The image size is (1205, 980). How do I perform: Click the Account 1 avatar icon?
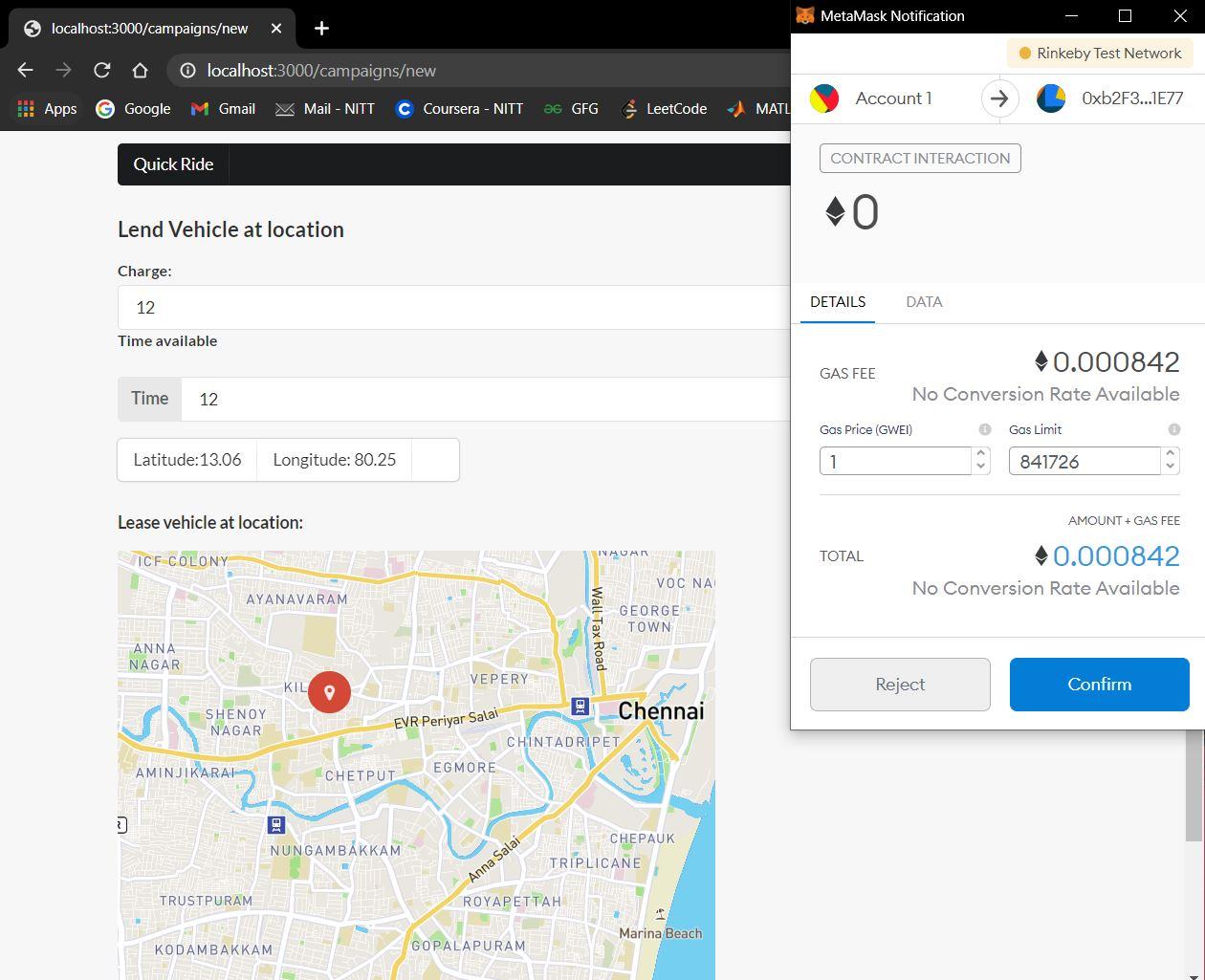[824, 98]
